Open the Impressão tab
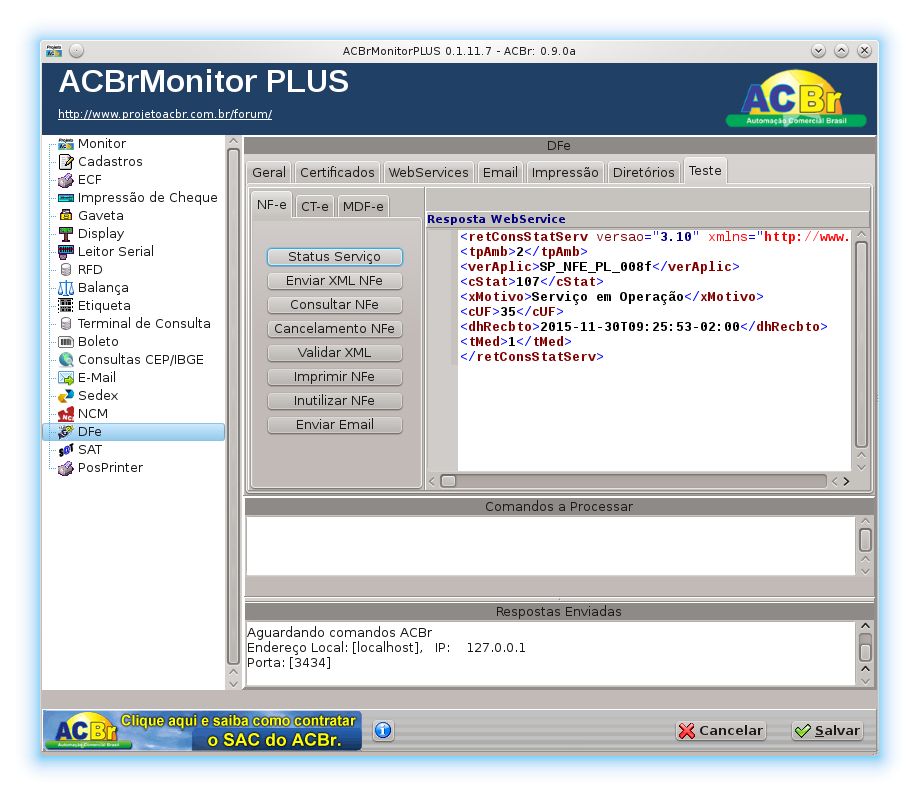Image resolution: width=919 pixels, height=796 pixels. tap(565, 172)
